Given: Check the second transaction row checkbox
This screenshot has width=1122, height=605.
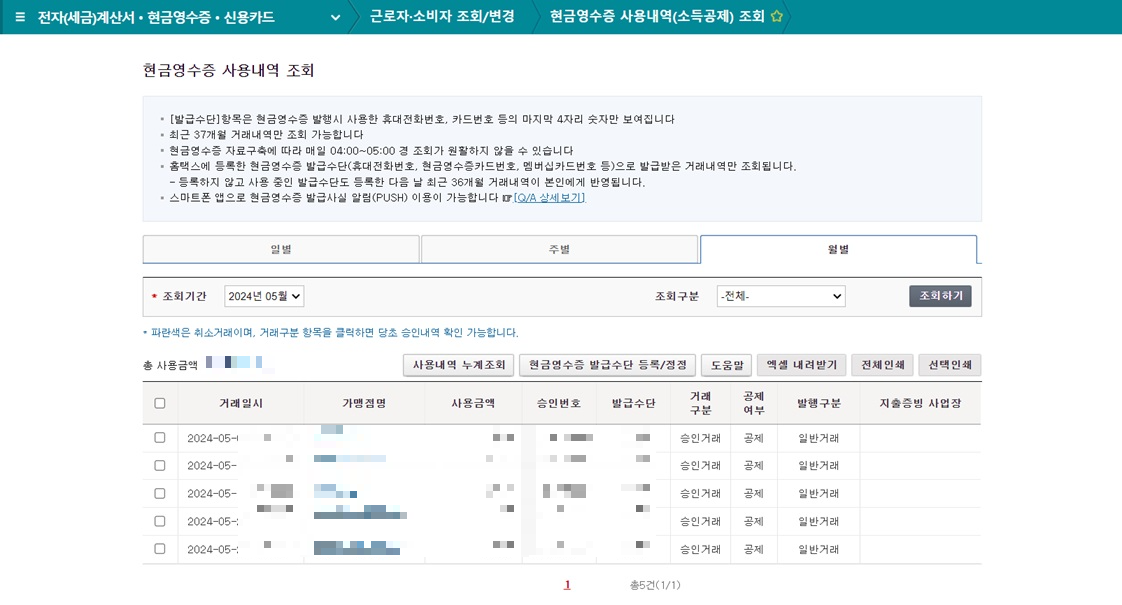Looking at the screenshot, I should pos(160,465).
